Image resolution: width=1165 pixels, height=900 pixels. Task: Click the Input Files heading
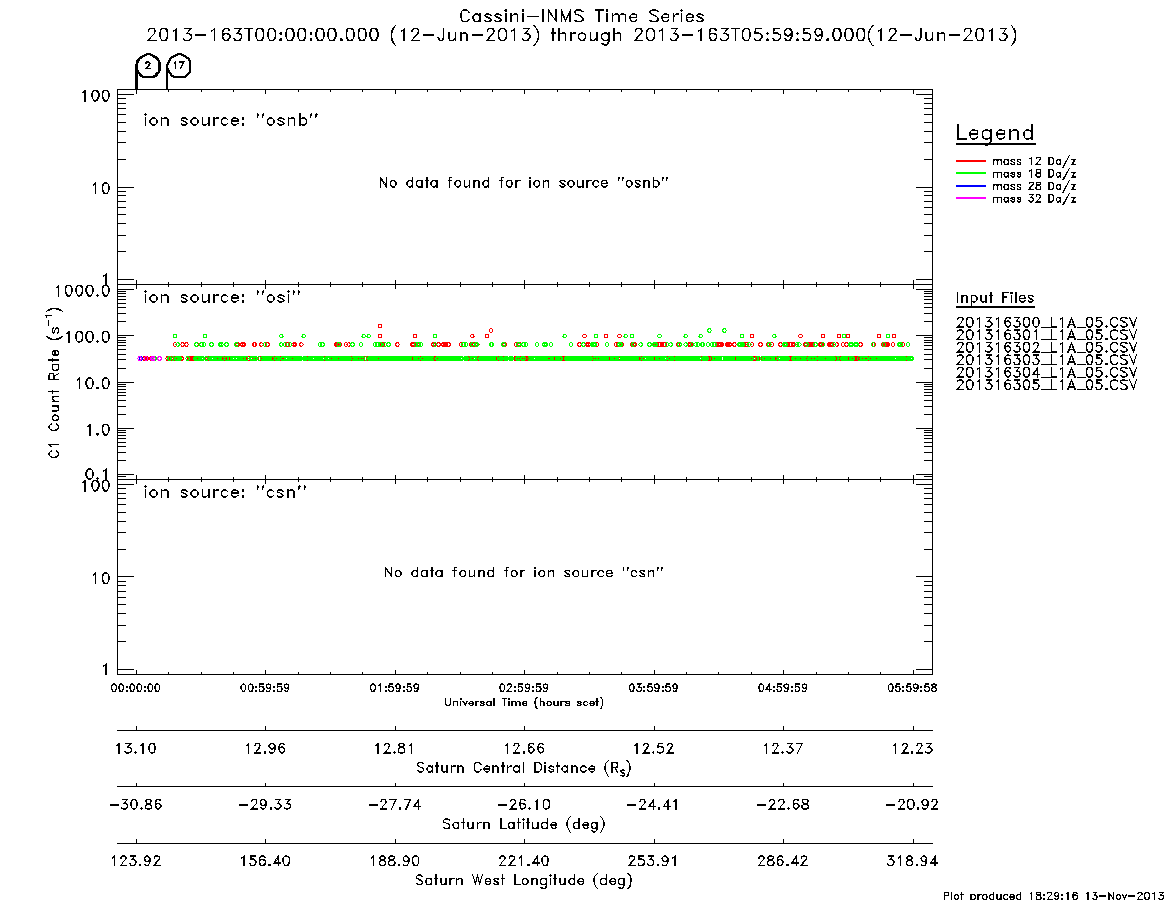click(995, 298)
